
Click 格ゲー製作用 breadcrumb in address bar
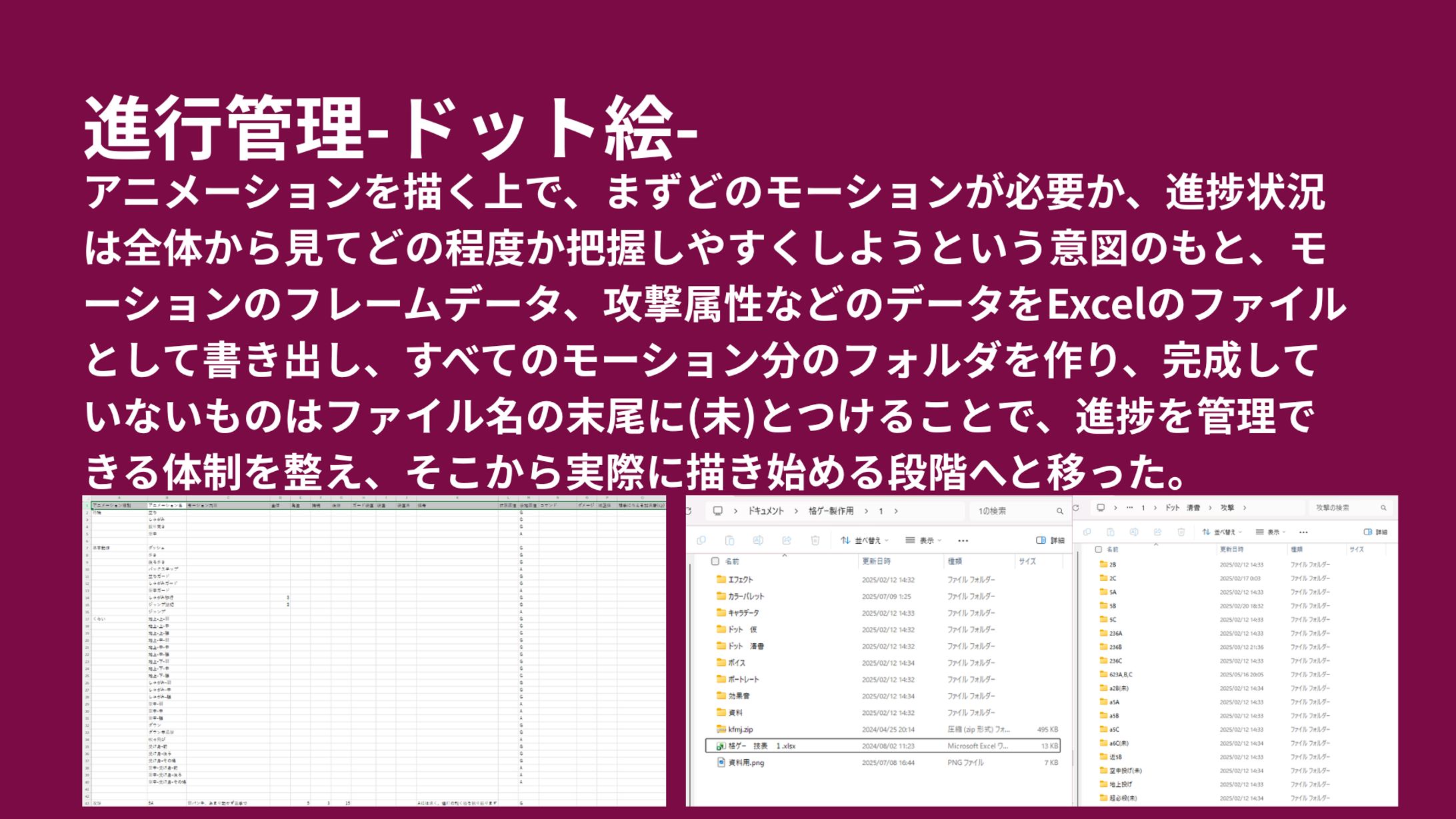pos(831,511)
